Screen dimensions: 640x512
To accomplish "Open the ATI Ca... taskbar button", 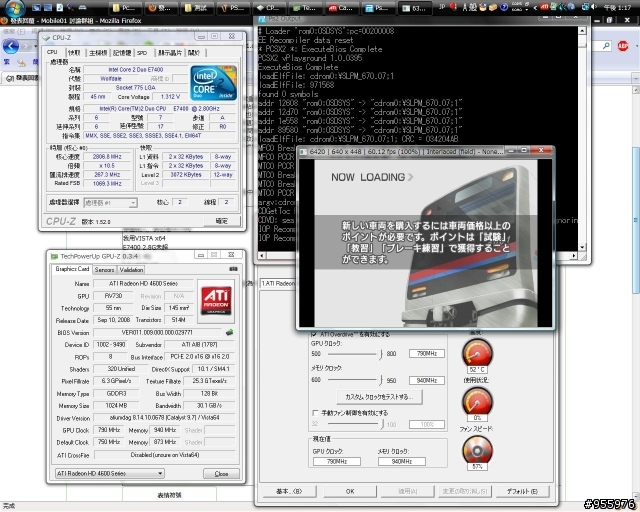I will (x=341, y=8).
